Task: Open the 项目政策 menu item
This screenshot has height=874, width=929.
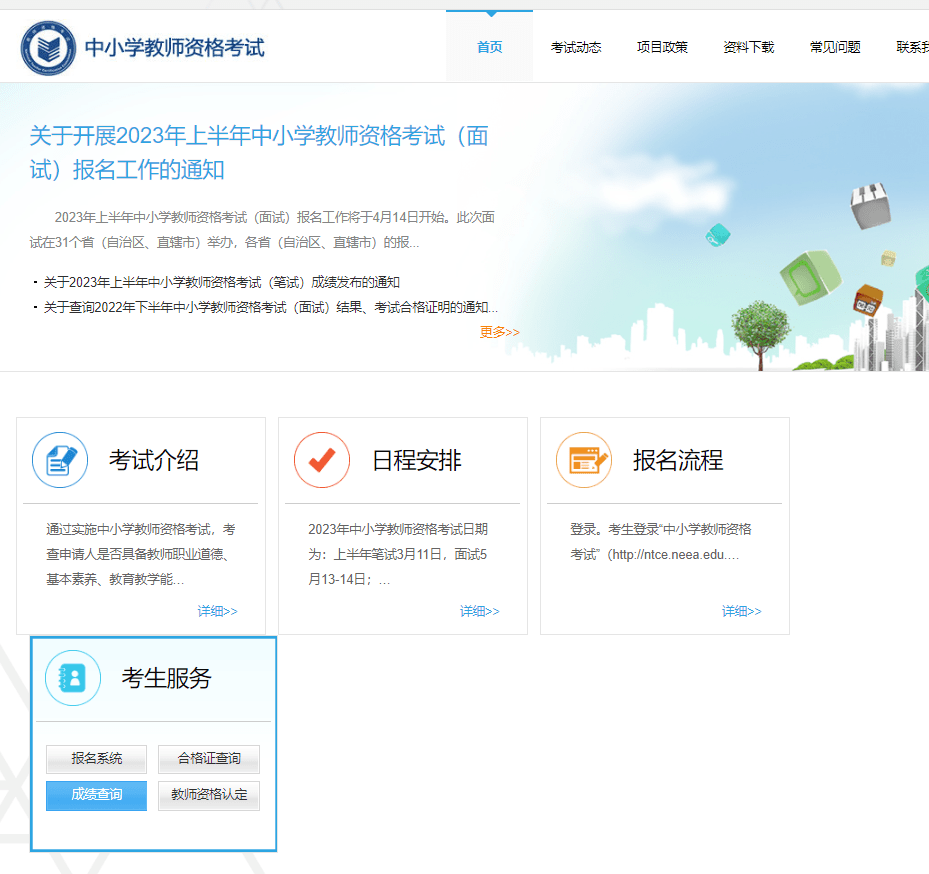Action: [x=662, y=47]
